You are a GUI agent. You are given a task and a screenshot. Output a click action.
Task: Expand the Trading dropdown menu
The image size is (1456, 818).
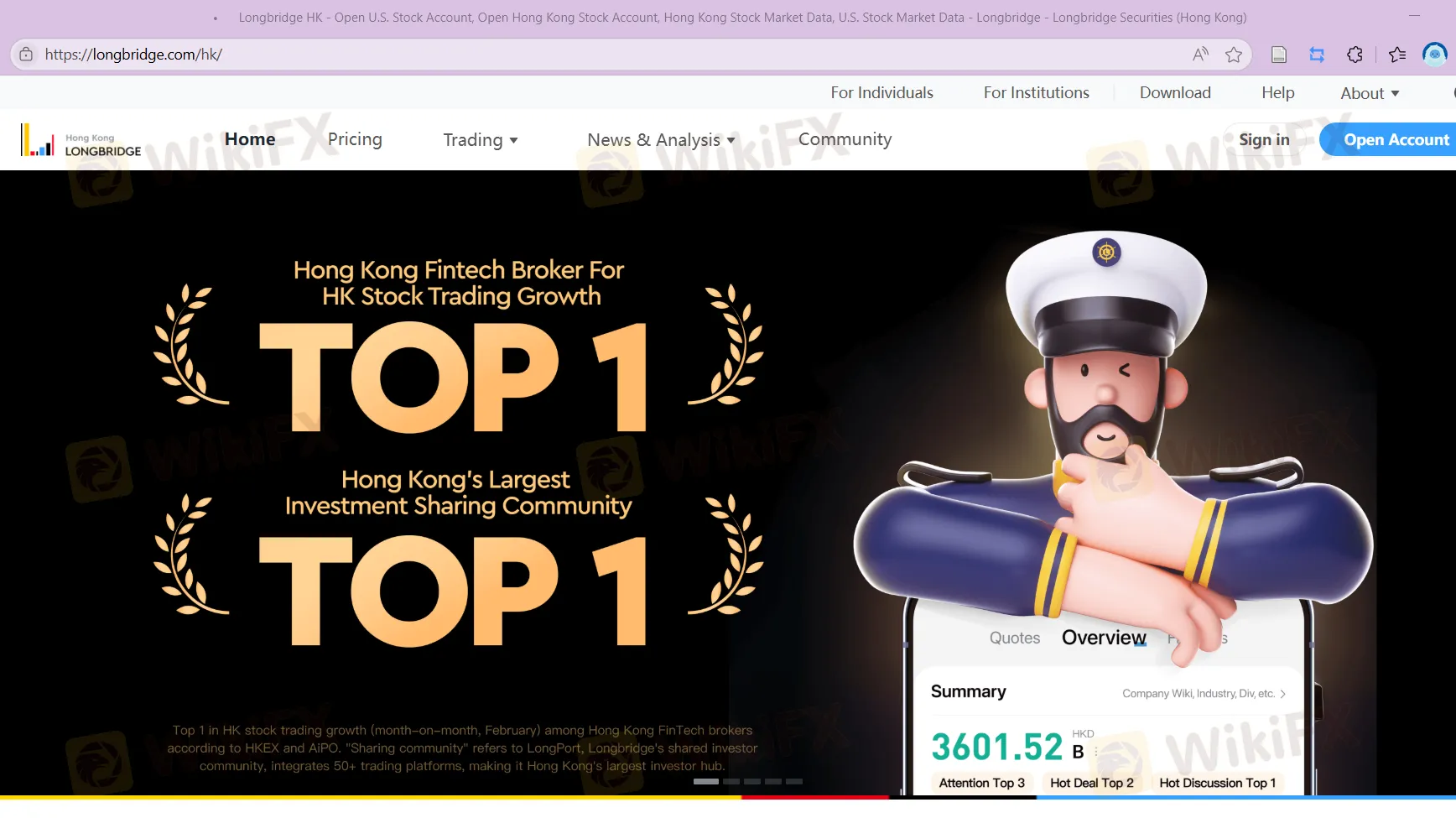(x=480, y=140)
